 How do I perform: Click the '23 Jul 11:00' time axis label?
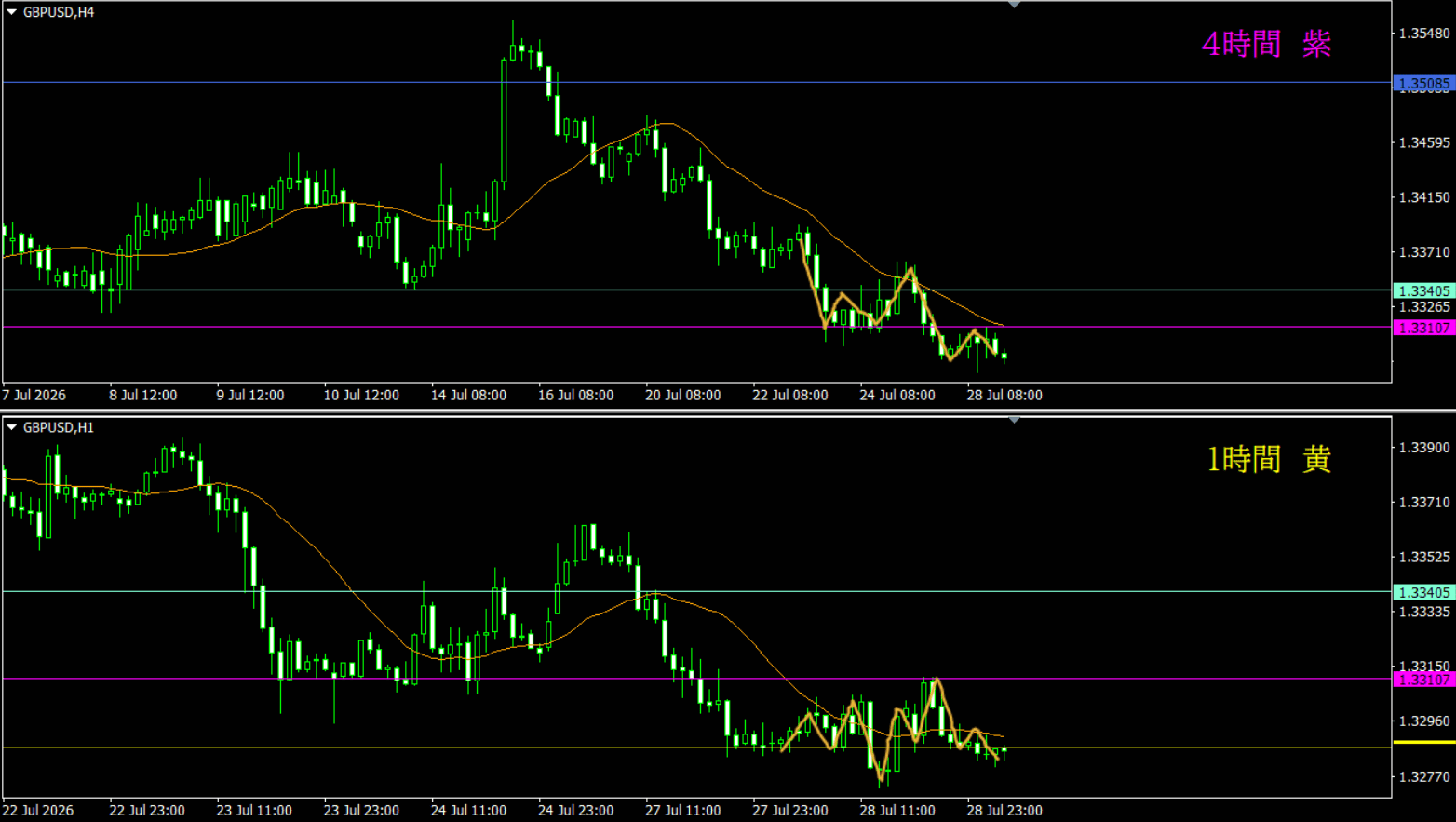(x=254, y=810)
